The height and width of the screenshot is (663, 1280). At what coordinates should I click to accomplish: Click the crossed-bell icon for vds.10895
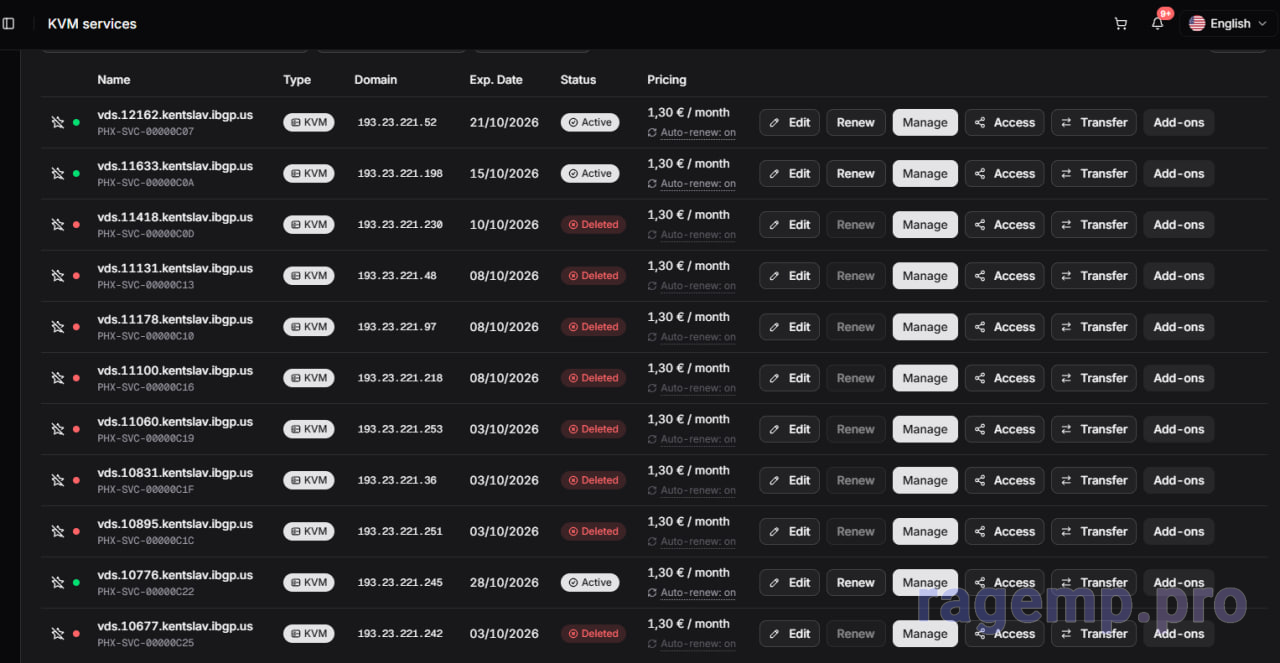58,531
